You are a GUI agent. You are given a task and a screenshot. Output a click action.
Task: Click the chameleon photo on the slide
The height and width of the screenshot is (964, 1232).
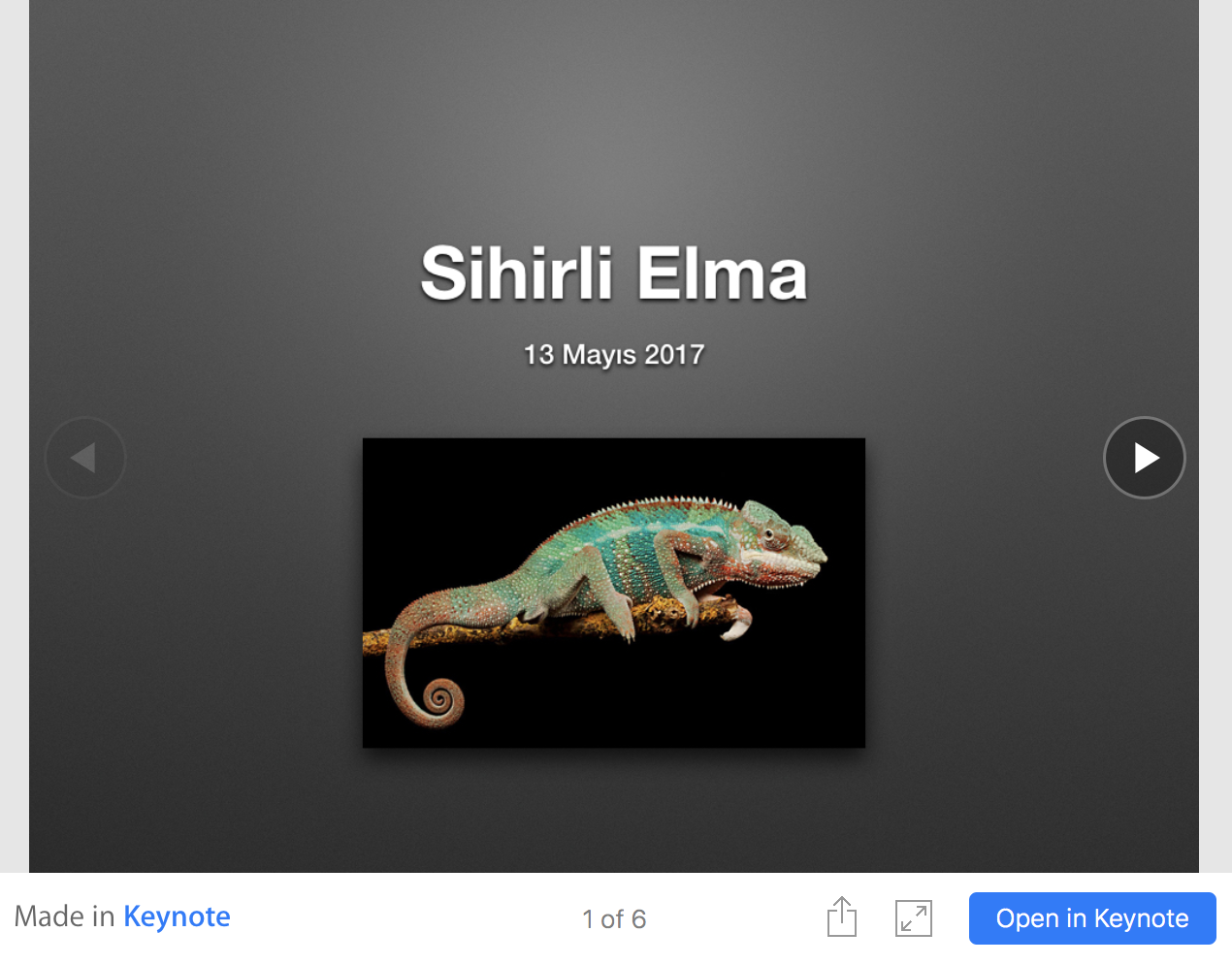click(614, 593)
